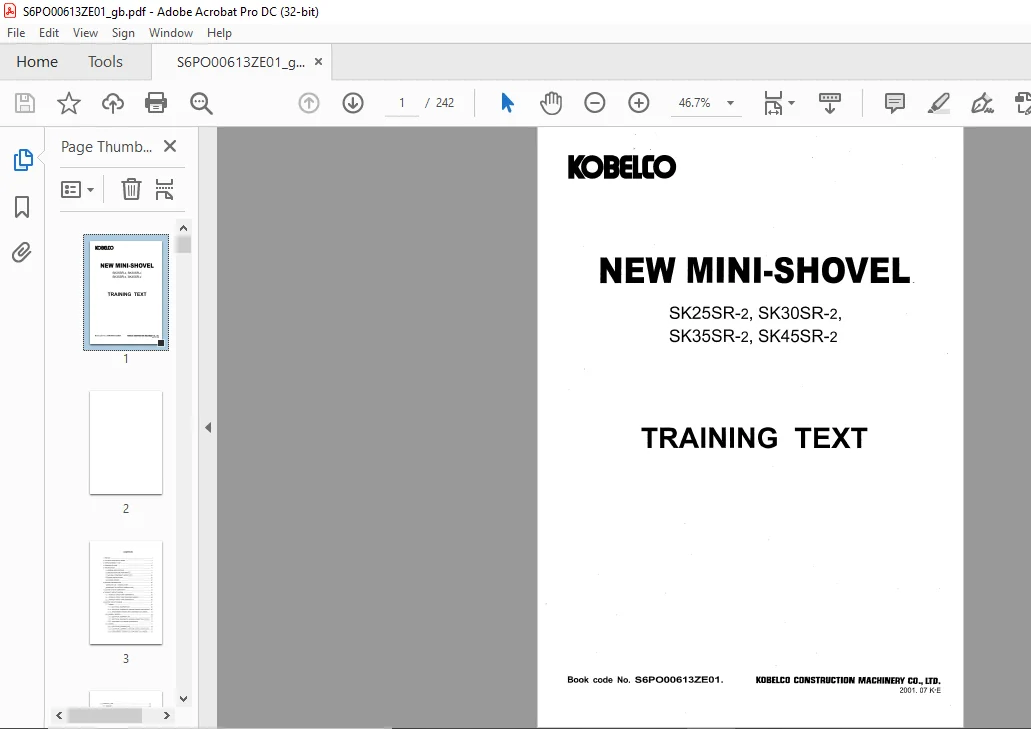Delete selected page with trash icon
Screen dimensions: 1031x729
[131, 189]
